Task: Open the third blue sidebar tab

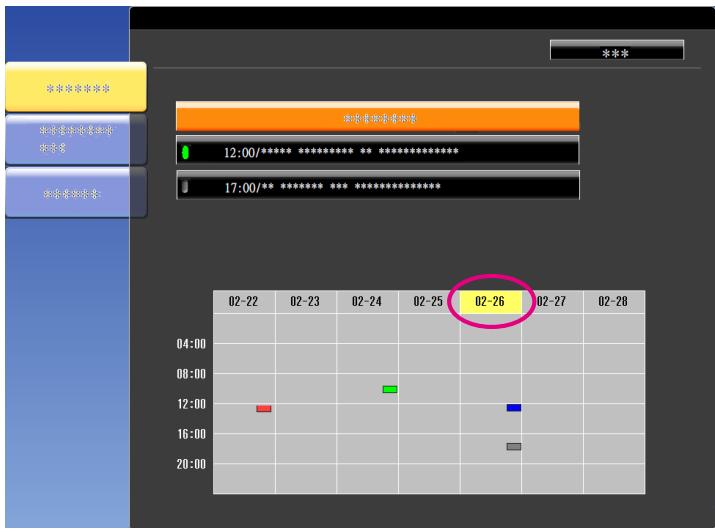Action: tap(76, 193)
